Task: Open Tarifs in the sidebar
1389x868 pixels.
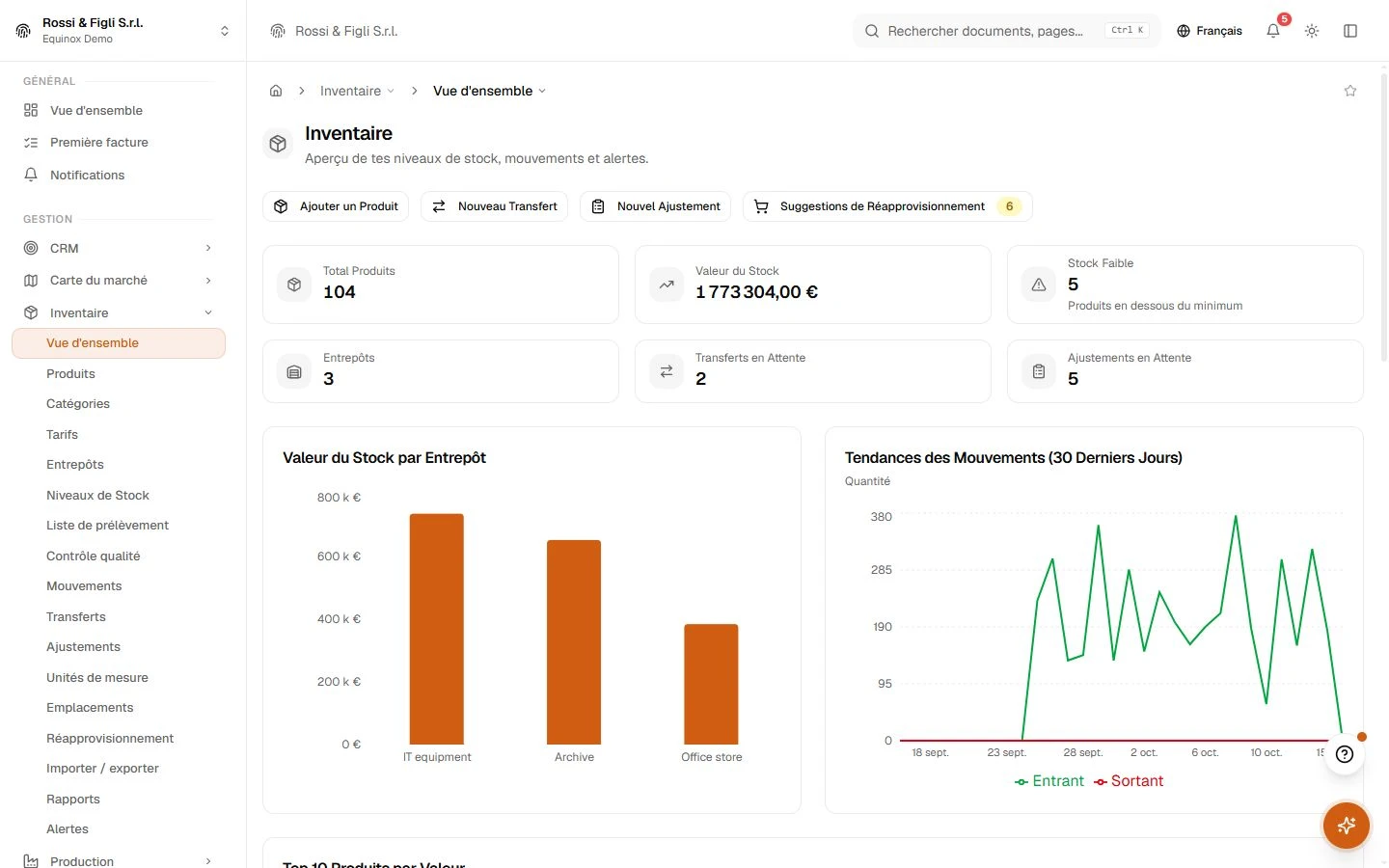Action: (119, 434)
